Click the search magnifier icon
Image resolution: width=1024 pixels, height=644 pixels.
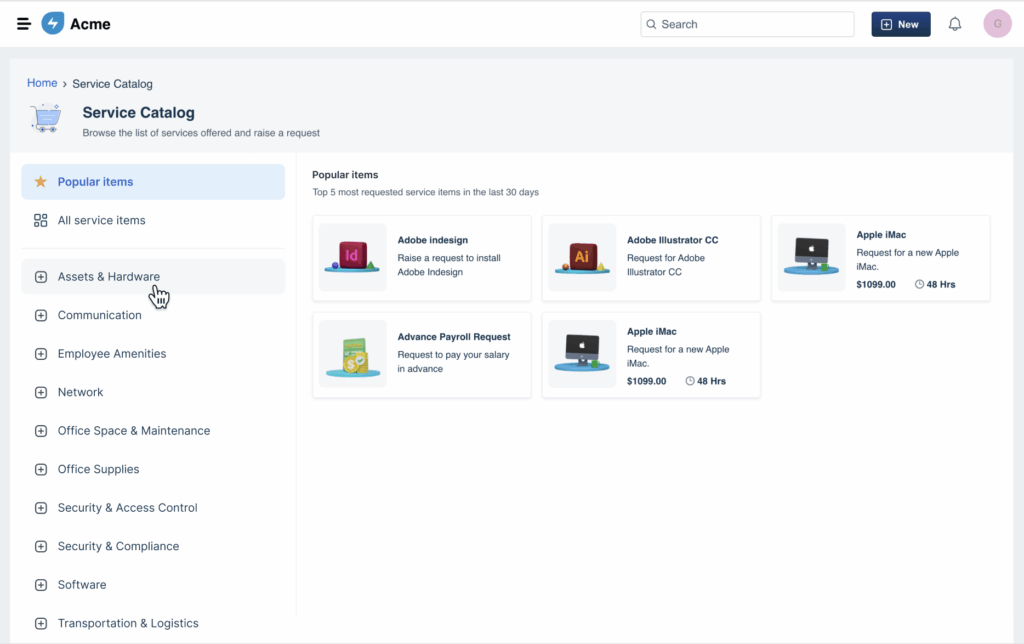pyautogui.click(x=651, y=23)
